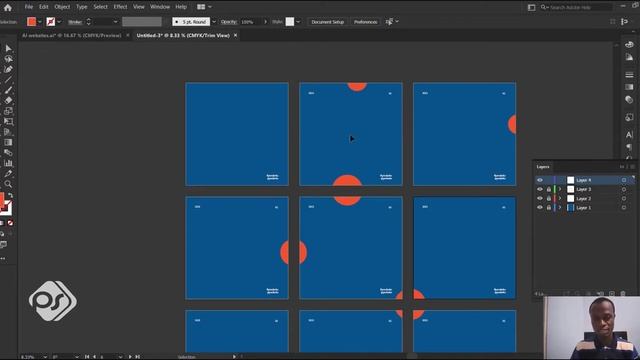The height and width of the screenshot is (360, 640).
Task: Select the Line Segment tool
Action: coord(8,80)
